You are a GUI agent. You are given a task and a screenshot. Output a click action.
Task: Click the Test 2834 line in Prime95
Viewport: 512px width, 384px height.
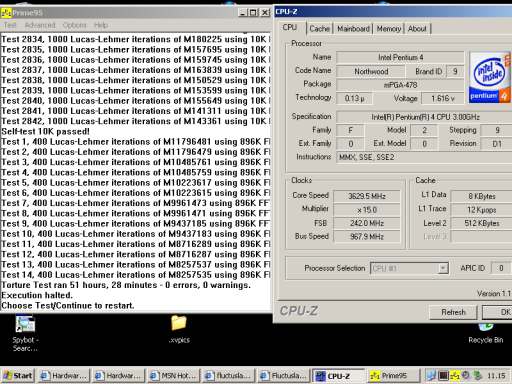[135, 39]
